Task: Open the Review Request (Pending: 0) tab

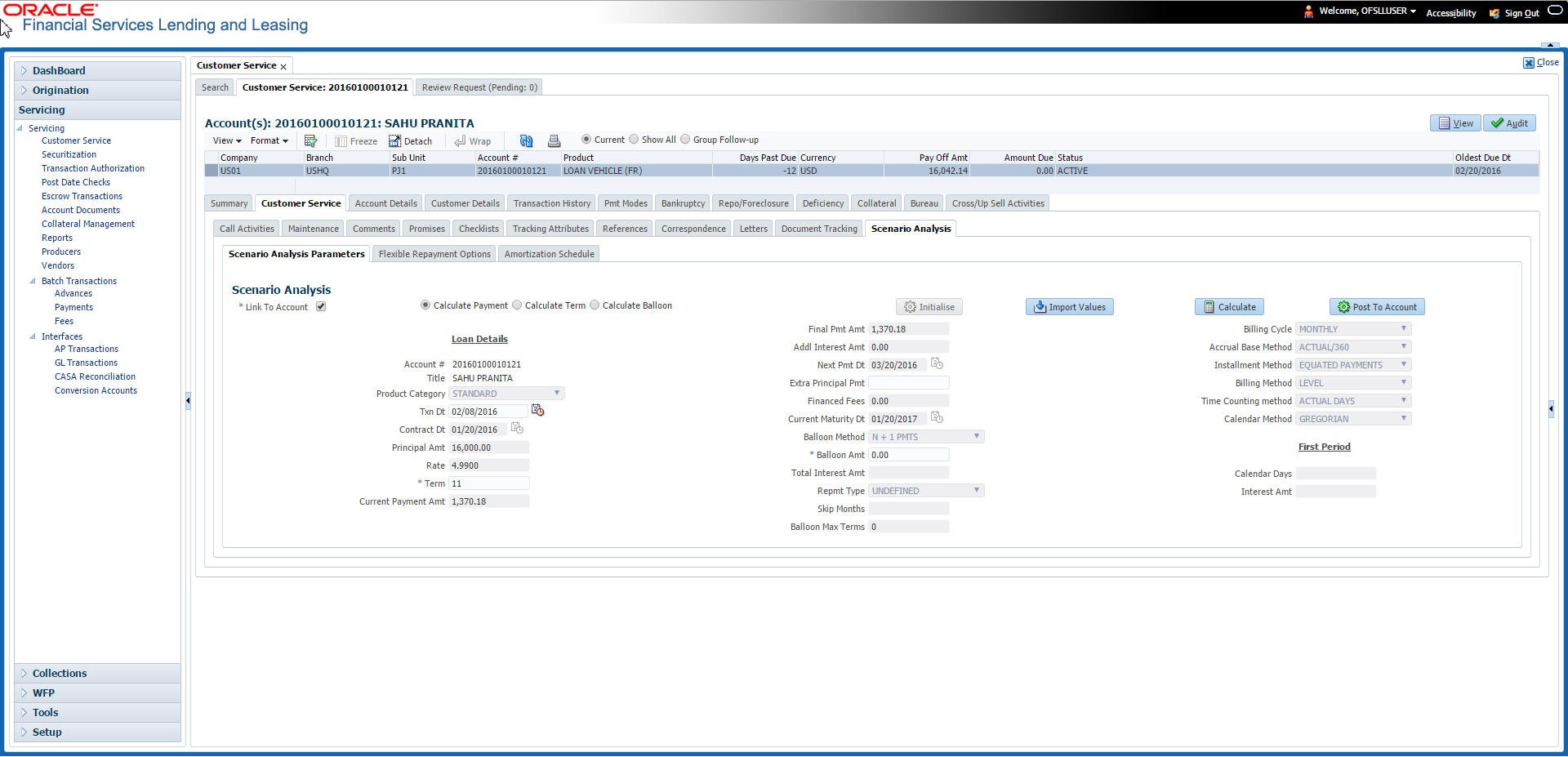Action: click(479, 87)
